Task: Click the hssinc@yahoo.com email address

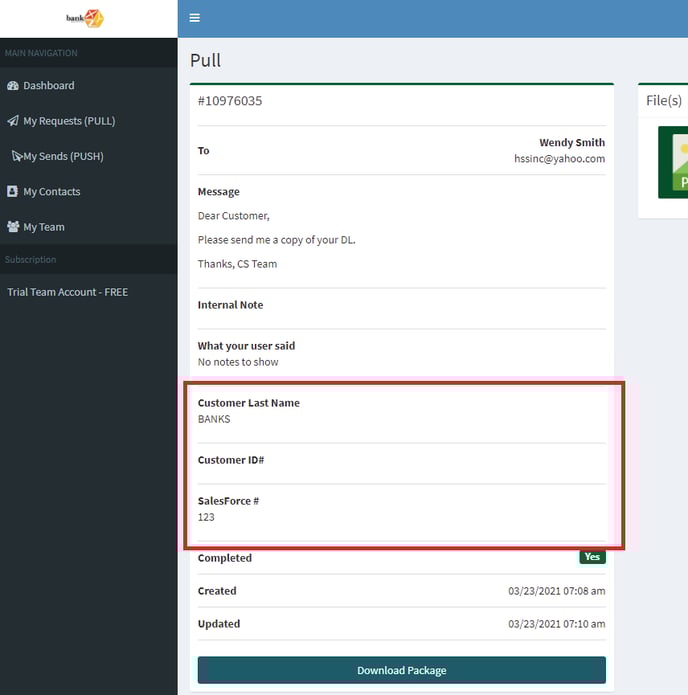Action: 559,159
